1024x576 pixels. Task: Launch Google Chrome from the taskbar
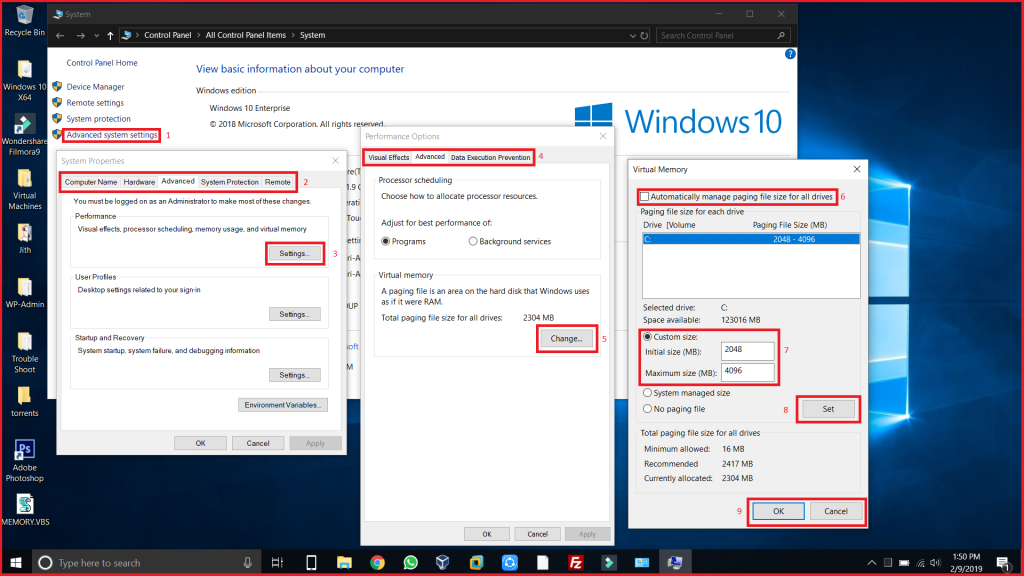point(377,562)
